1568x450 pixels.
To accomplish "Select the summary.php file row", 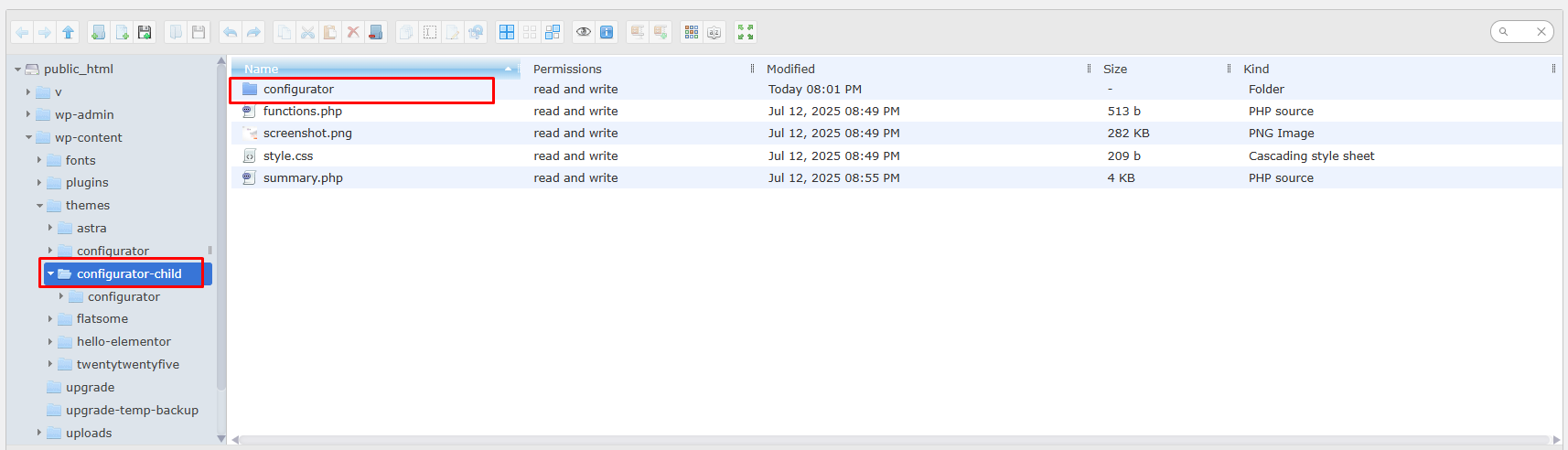I will pos(303,178).
